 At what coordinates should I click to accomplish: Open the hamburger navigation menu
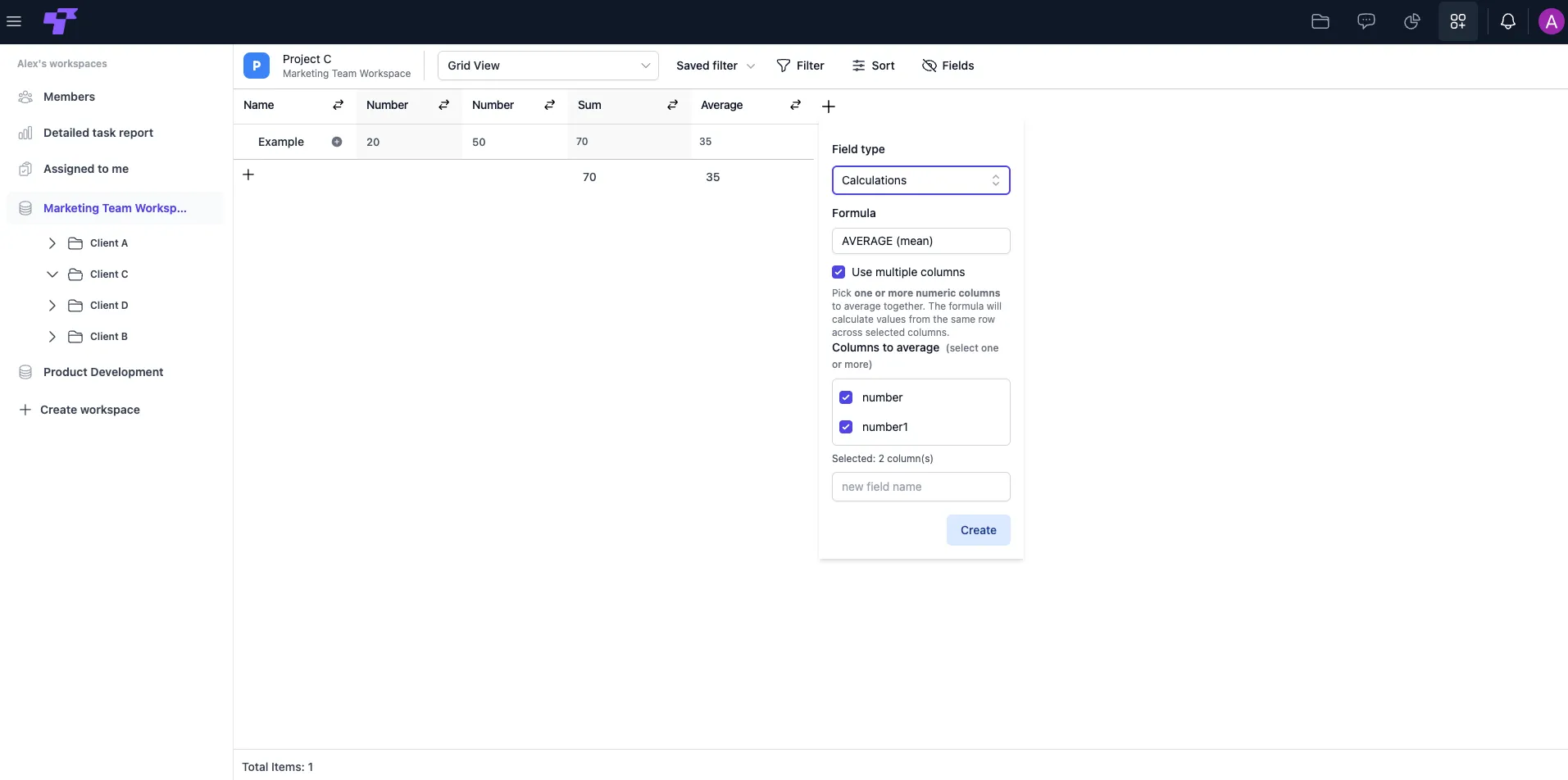point(14,22)
